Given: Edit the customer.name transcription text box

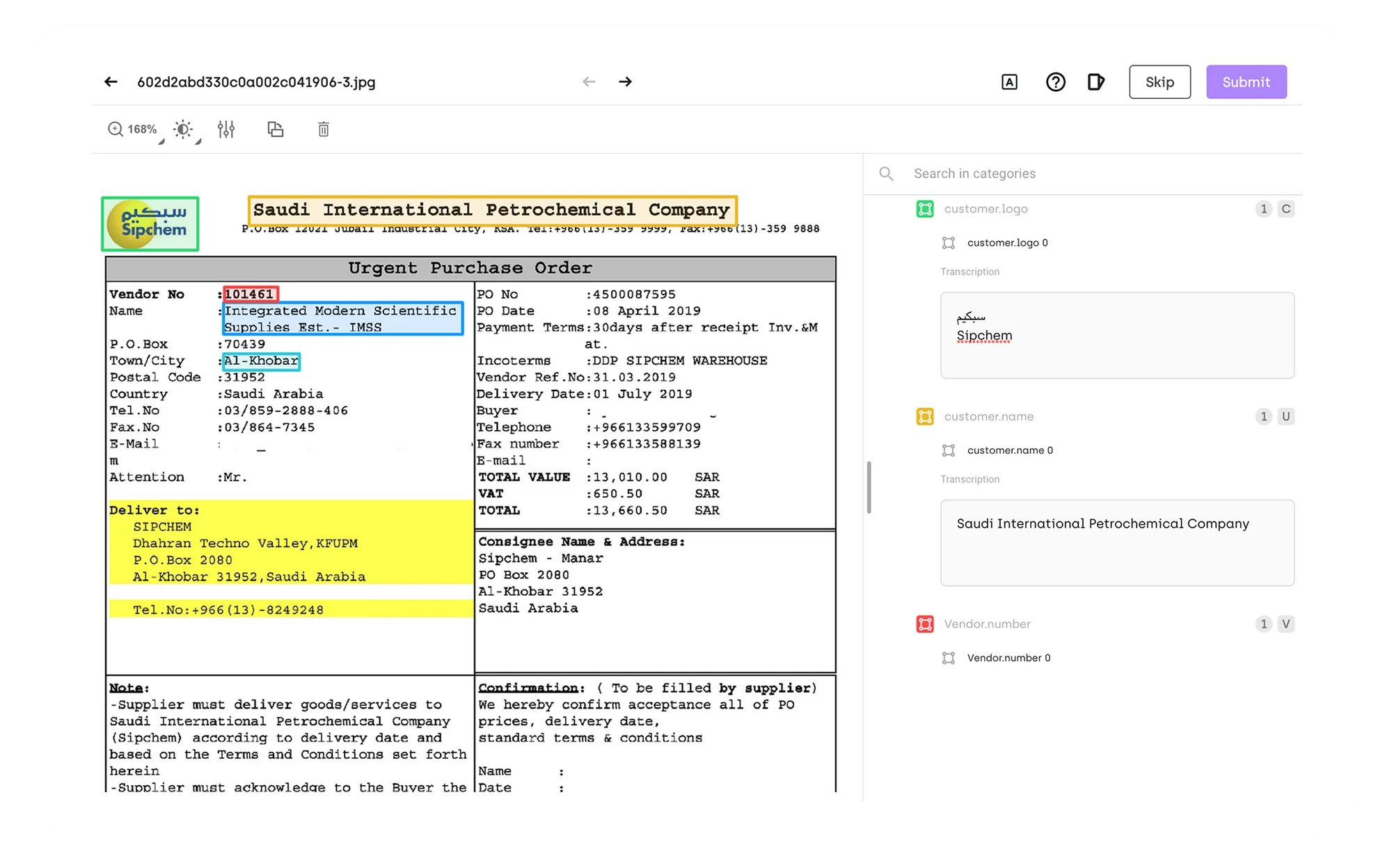Looking at the screenshot, I should [1117, 543].
